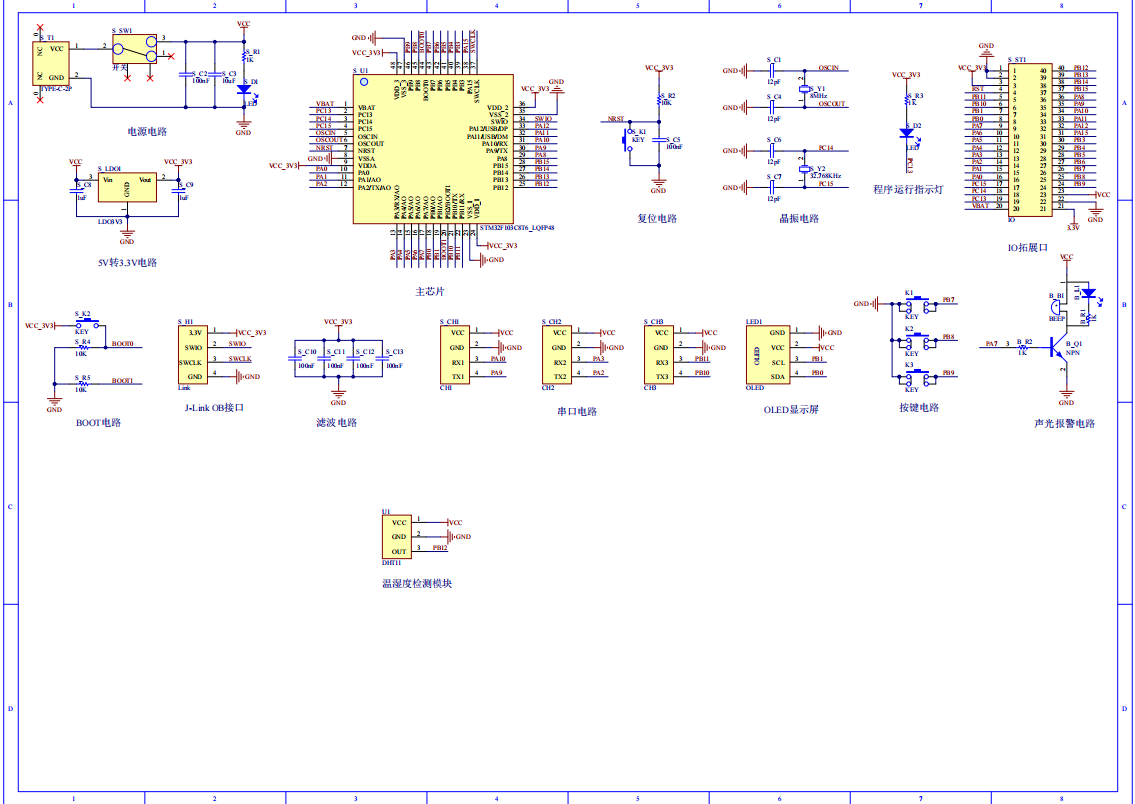
Task: Click capacitor S_C6 on the PC14 line
Action: click(773, 151)
